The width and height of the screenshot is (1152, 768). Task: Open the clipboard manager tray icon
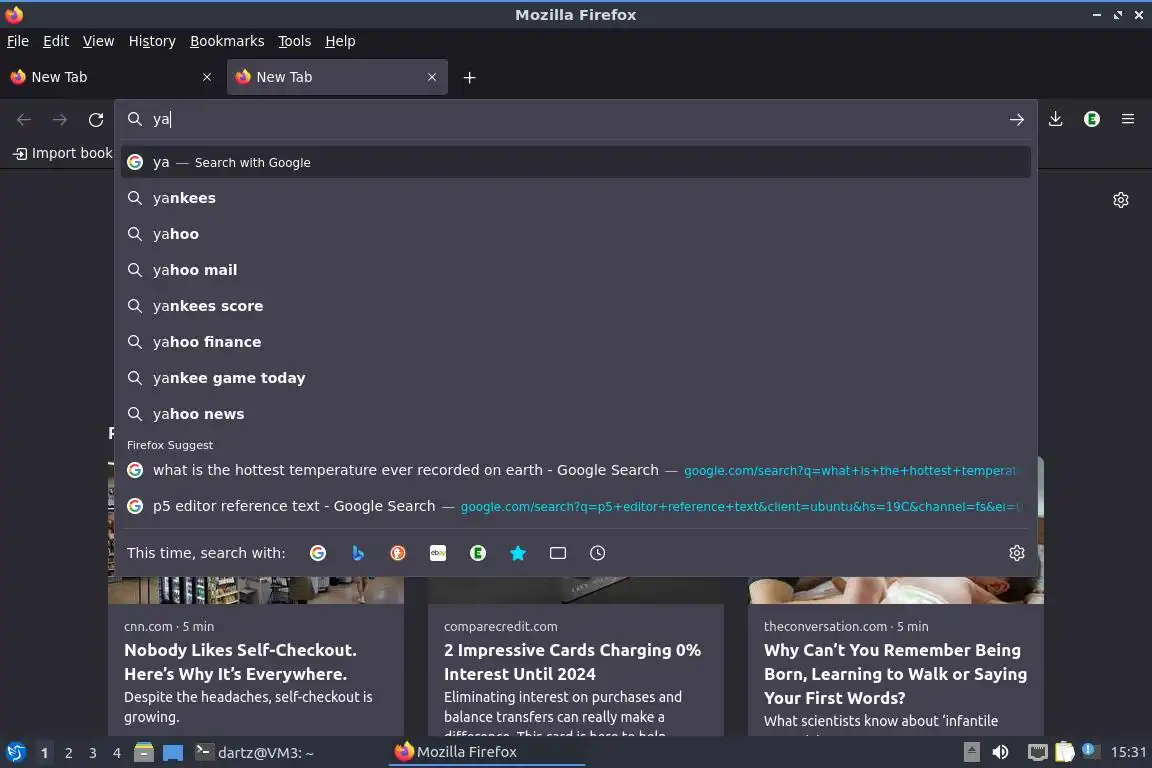(1065, 752)
